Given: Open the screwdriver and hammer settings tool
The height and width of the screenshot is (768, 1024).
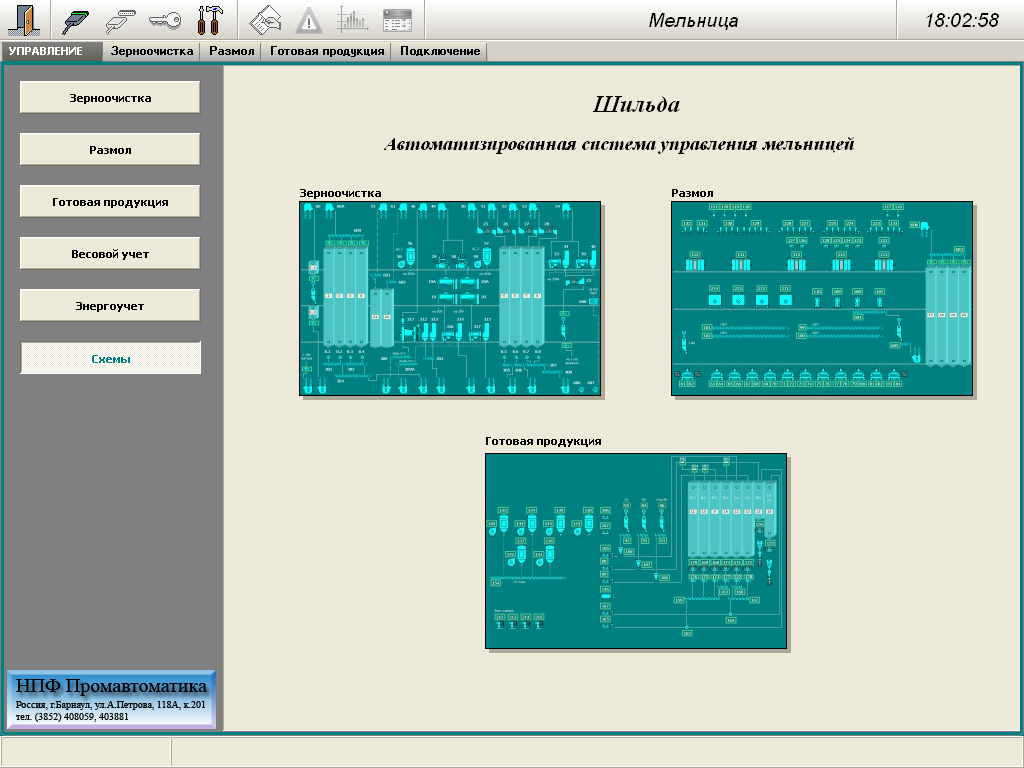Looking at the screenshot, I should pyautogui.click(x=209, y=20).
